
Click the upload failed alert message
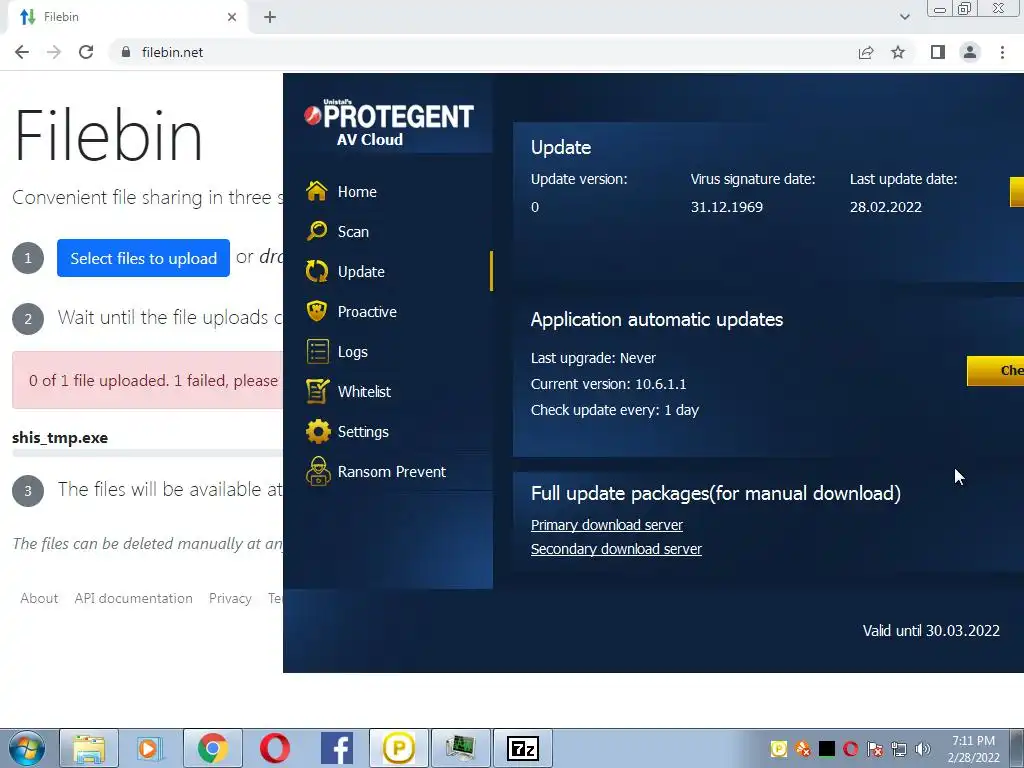click(x=148, y=380)
